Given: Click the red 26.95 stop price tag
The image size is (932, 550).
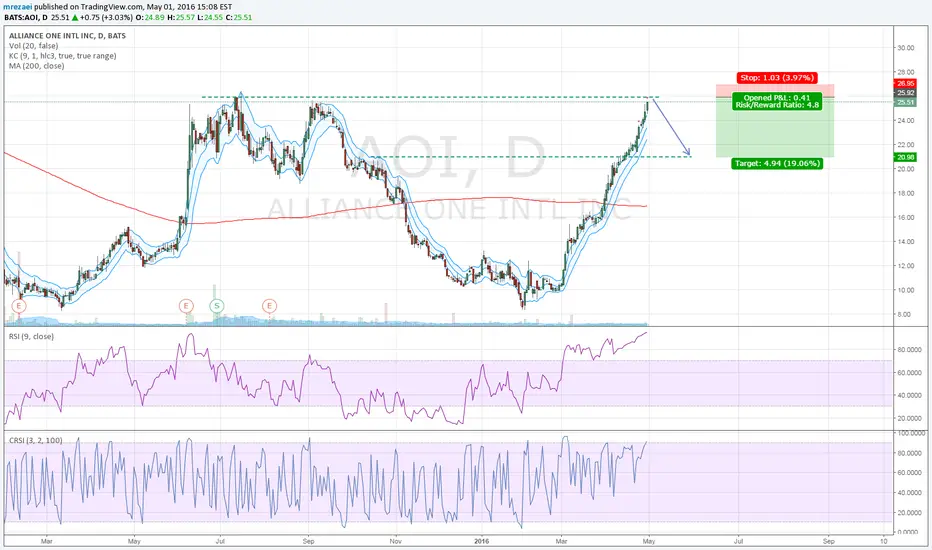Looking at the screenshot, I should pyautogui.click(x=905, y=84).
